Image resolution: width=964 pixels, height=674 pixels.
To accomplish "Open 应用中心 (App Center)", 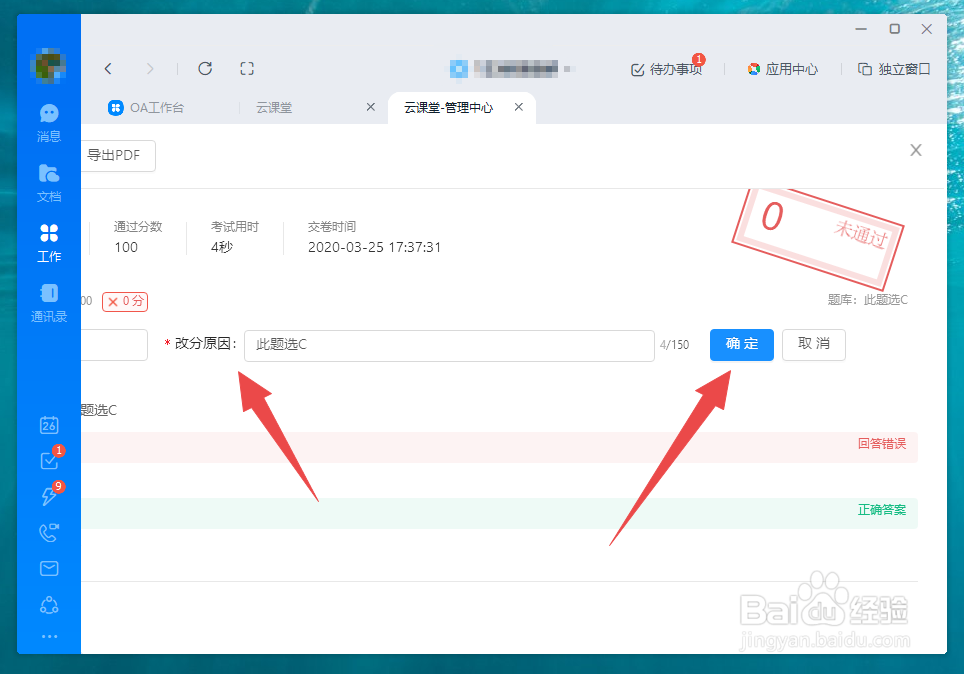I will [783, 68].
